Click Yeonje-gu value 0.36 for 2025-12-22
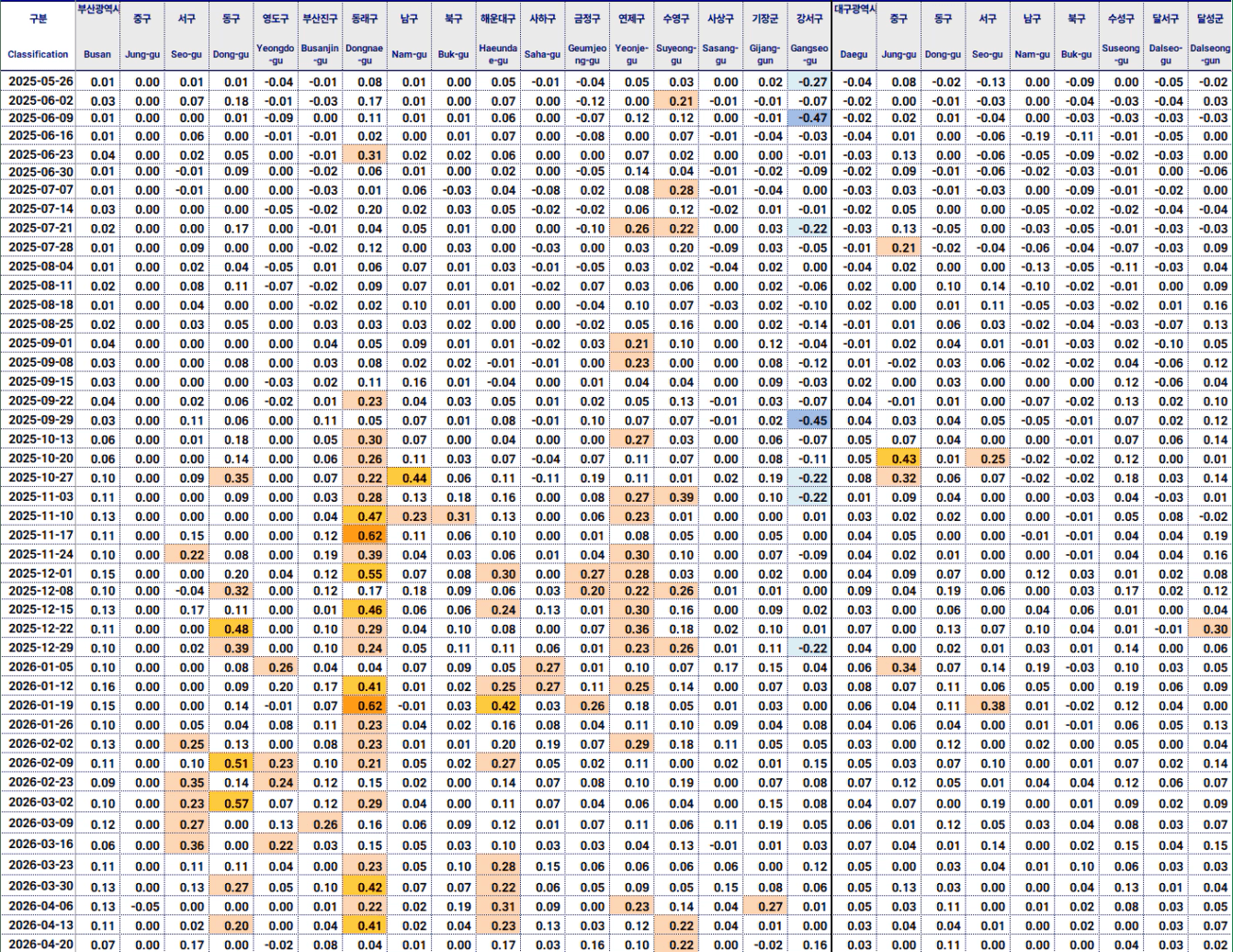Image resolution: width=1233 pixels, height=952 pixels. pos(630,629)
